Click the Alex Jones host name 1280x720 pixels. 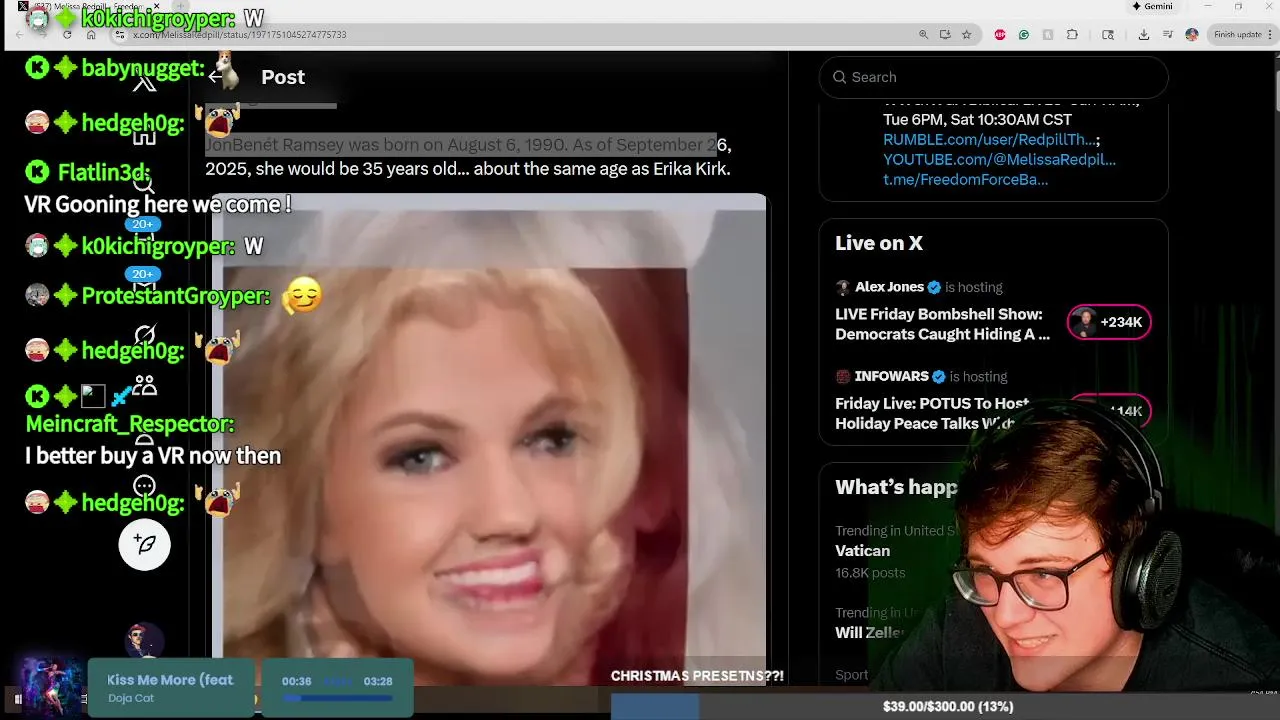889,287
